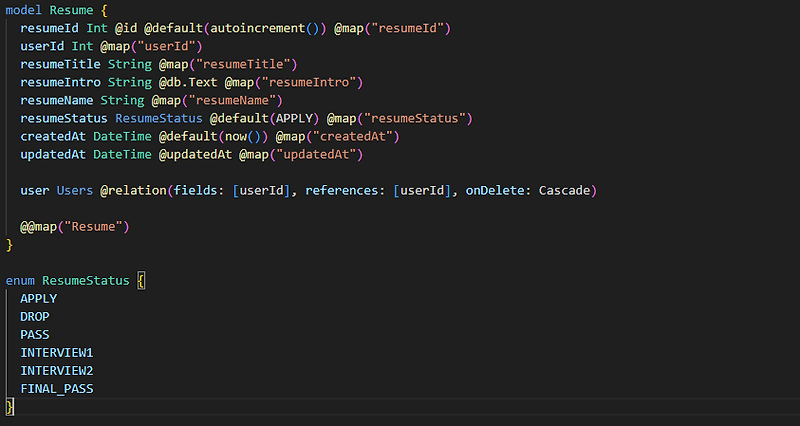Click the closing brace of the Resume model
The width and height of the screenshot is (800, 426).
[9, 245]
